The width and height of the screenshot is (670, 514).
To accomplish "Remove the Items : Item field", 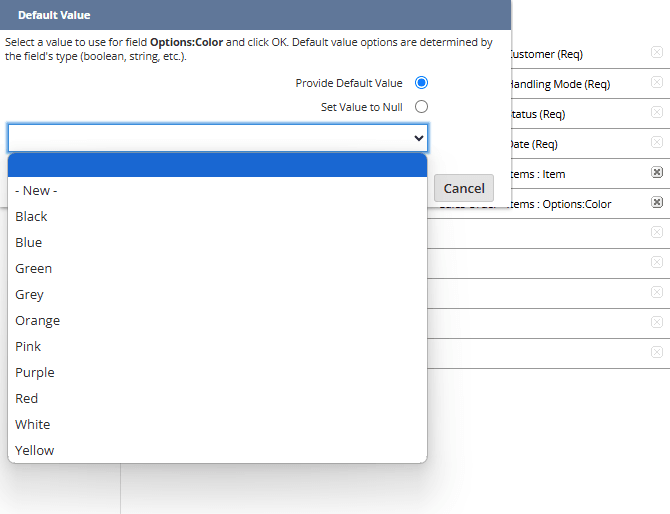I will point(657,172).
